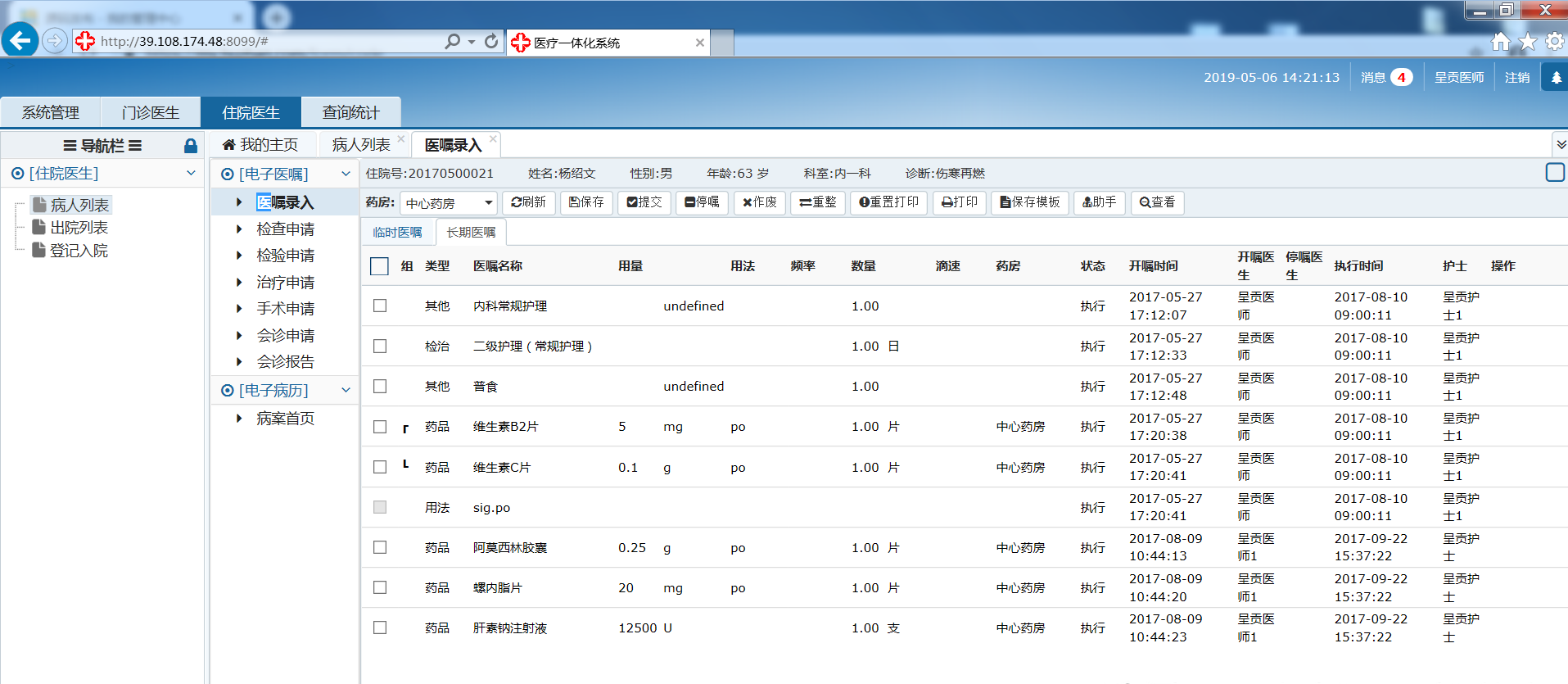Check the box for 阿莫西林胶囊 row
This screenshot has height=684, width=1568.
pyautogui.click(x=380, y=547)
